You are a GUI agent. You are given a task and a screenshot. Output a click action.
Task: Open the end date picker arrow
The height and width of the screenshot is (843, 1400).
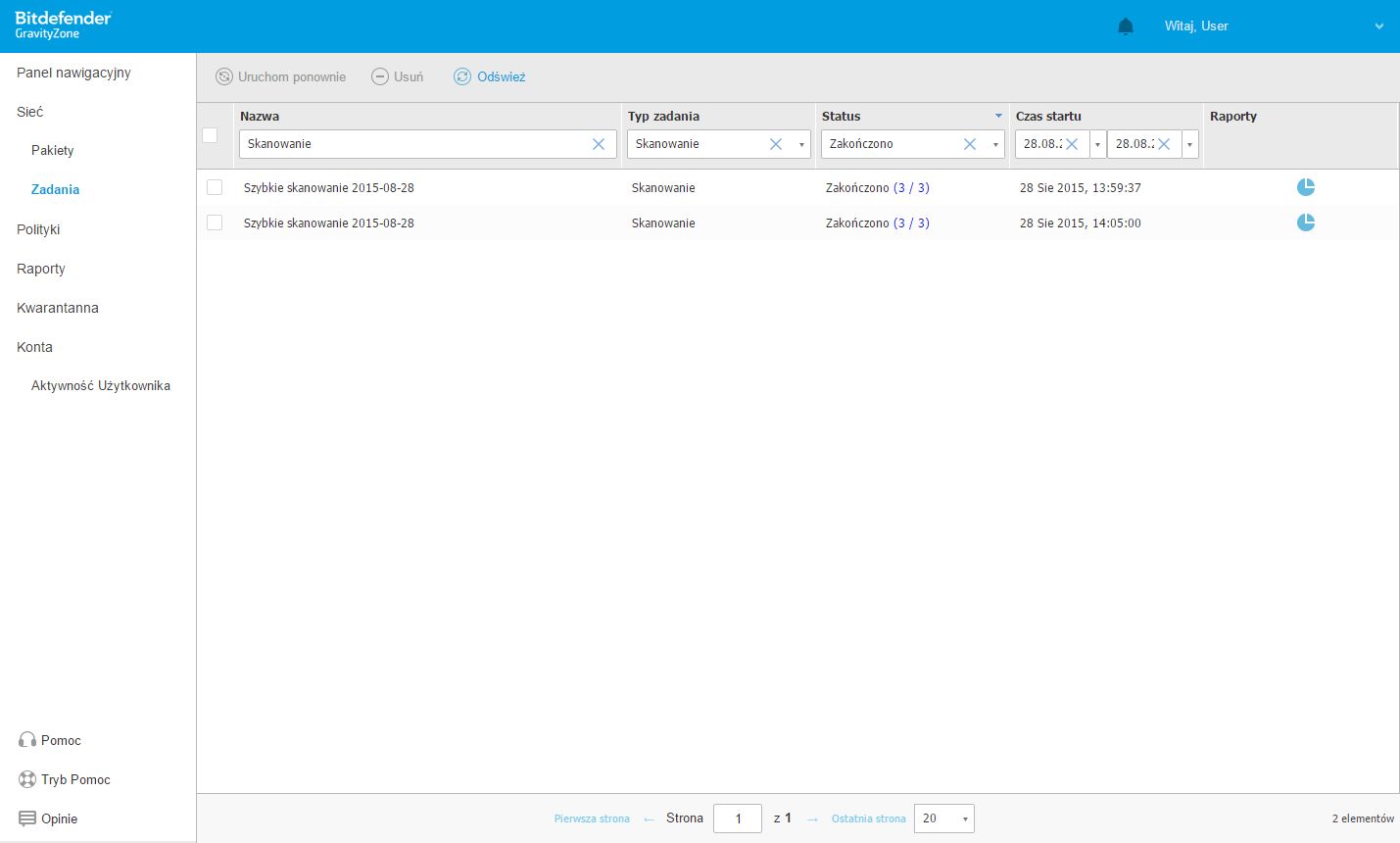pyautogui.click(x=1189, y=144)
